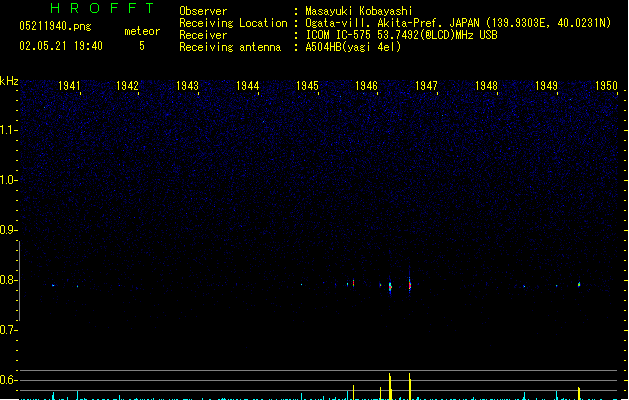Click receiver text ICOM IC-575 53.7492 MHz
This screenshot has width=629, height=400.
[401, 35]
